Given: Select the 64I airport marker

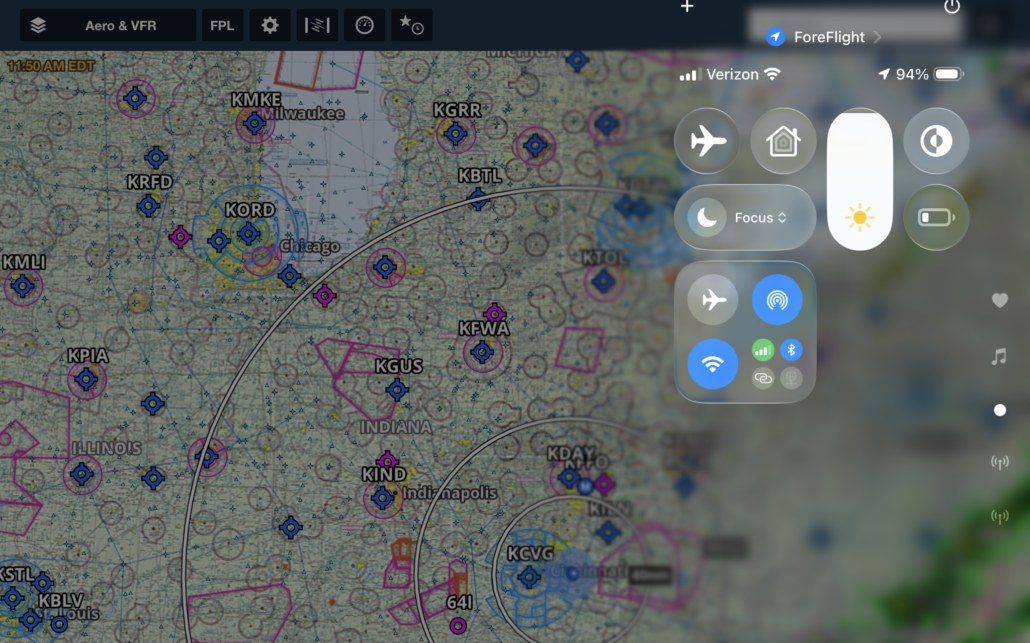Looking at the screenshot, I should point(459,626).
